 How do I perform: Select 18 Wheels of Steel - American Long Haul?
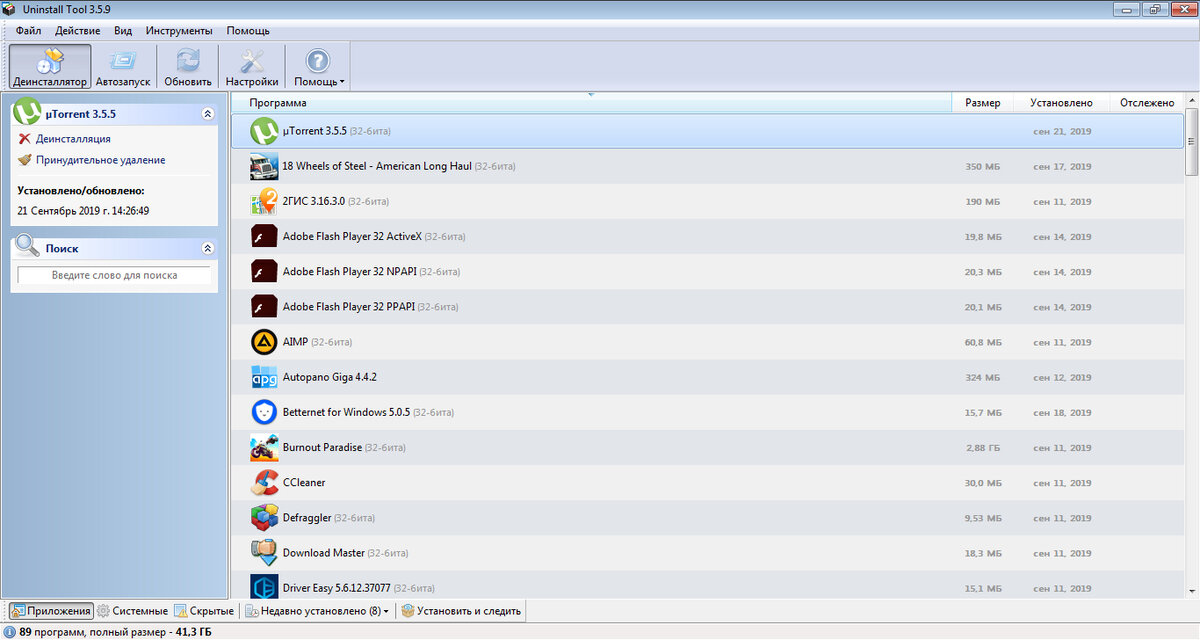(x=377, y=166)
